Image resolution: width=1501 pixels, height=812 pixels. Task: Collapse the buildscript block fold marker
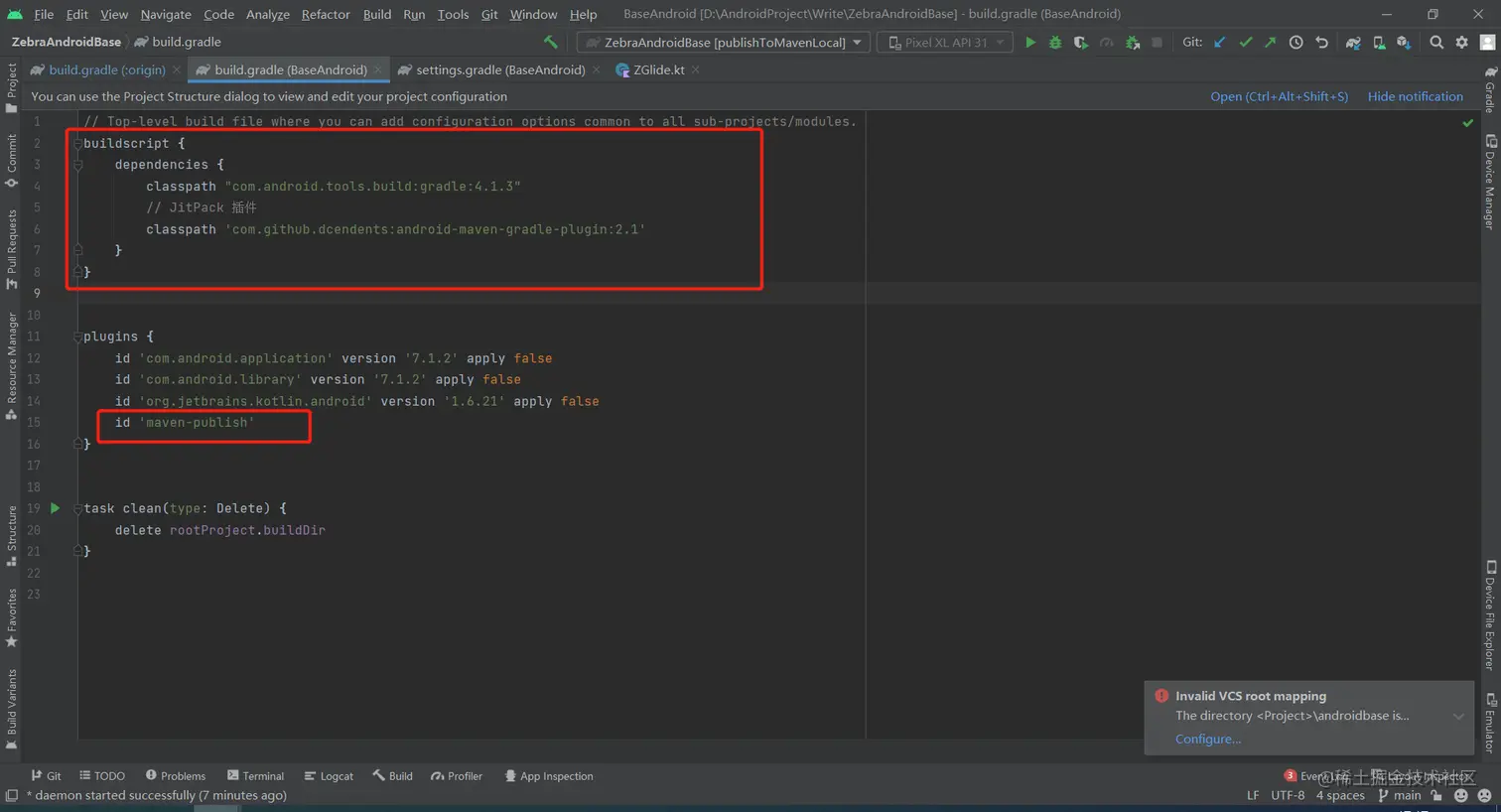point(77,144)
